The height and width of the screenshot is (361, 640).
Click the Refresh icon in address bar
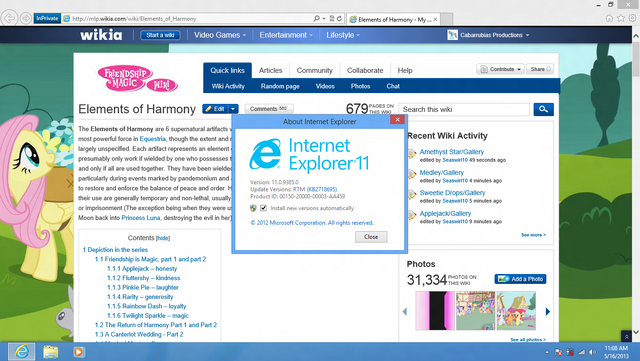click(339, 18)
